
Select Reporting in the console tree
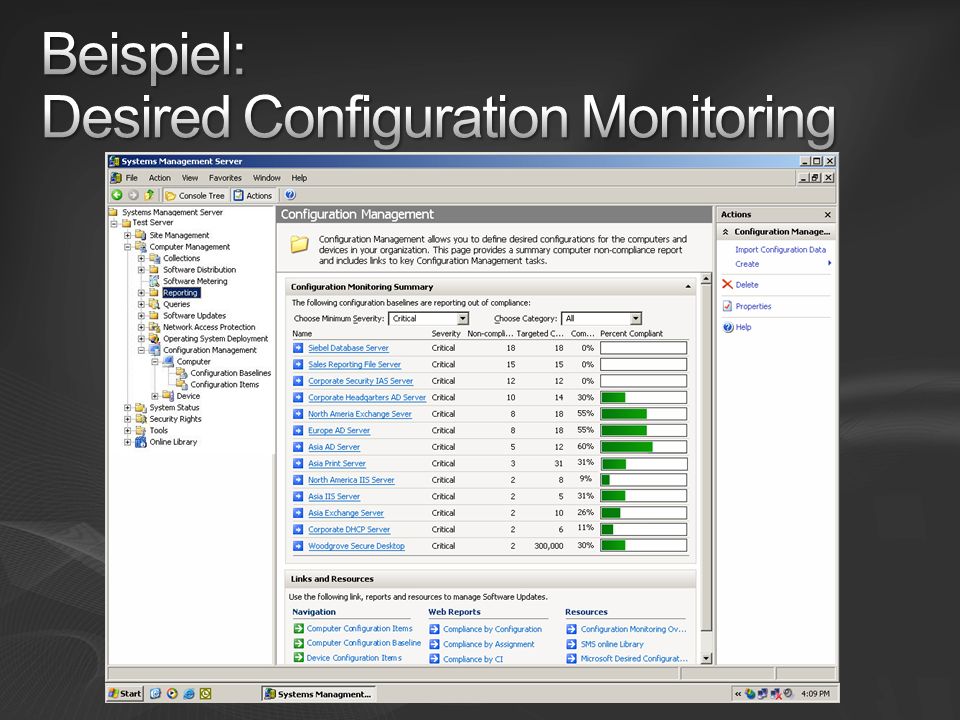pyautogui.click(x=181, y=293)
